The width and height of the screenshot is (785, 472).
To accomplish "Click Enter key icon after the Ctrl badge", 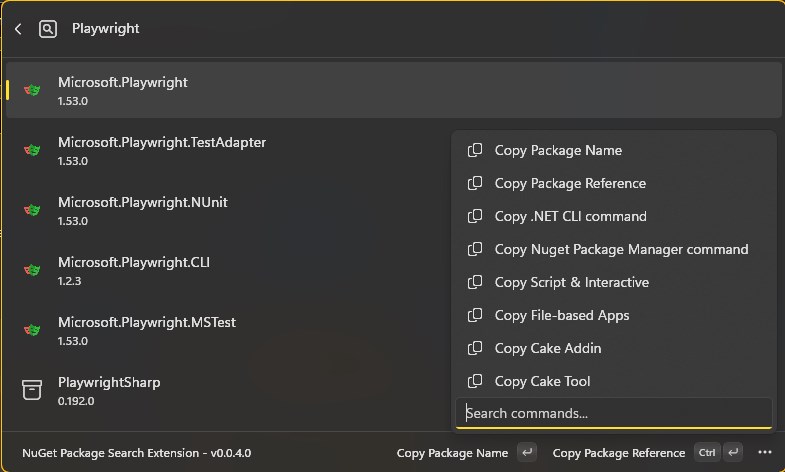I will point(733,452).
